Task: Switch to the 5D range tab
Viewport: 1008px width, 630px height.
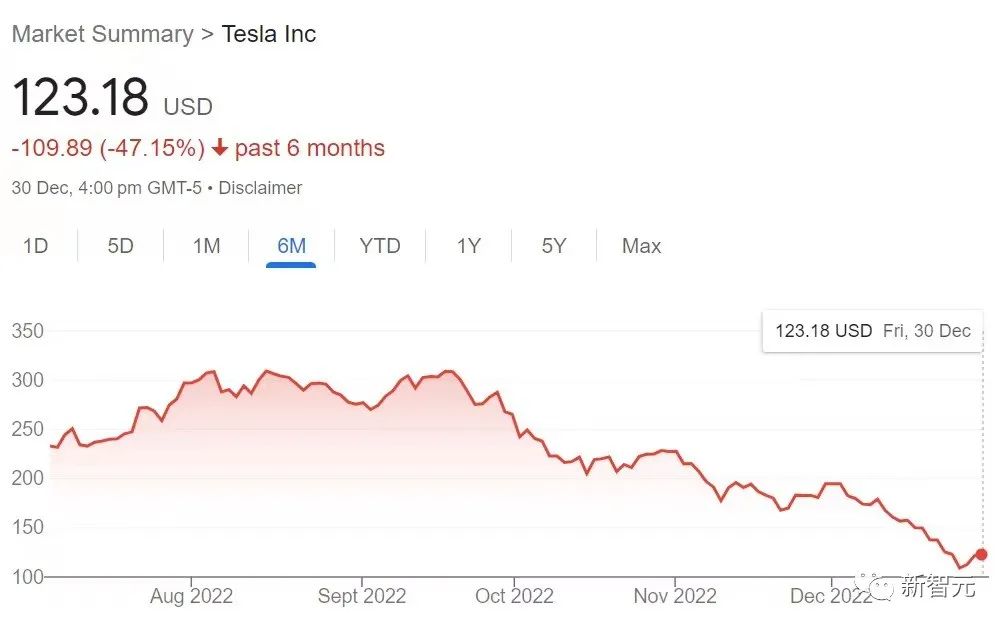Action: 121,246
